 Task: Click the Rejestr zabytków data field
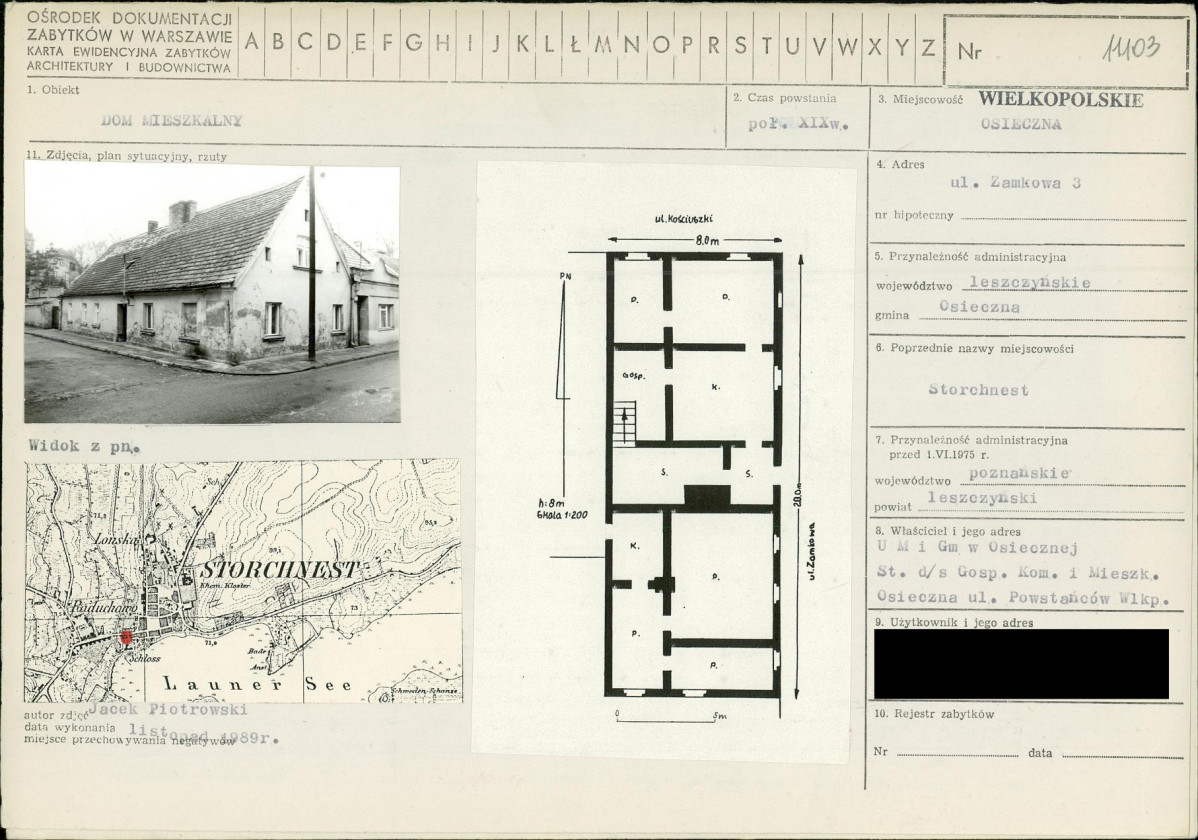1124,753
